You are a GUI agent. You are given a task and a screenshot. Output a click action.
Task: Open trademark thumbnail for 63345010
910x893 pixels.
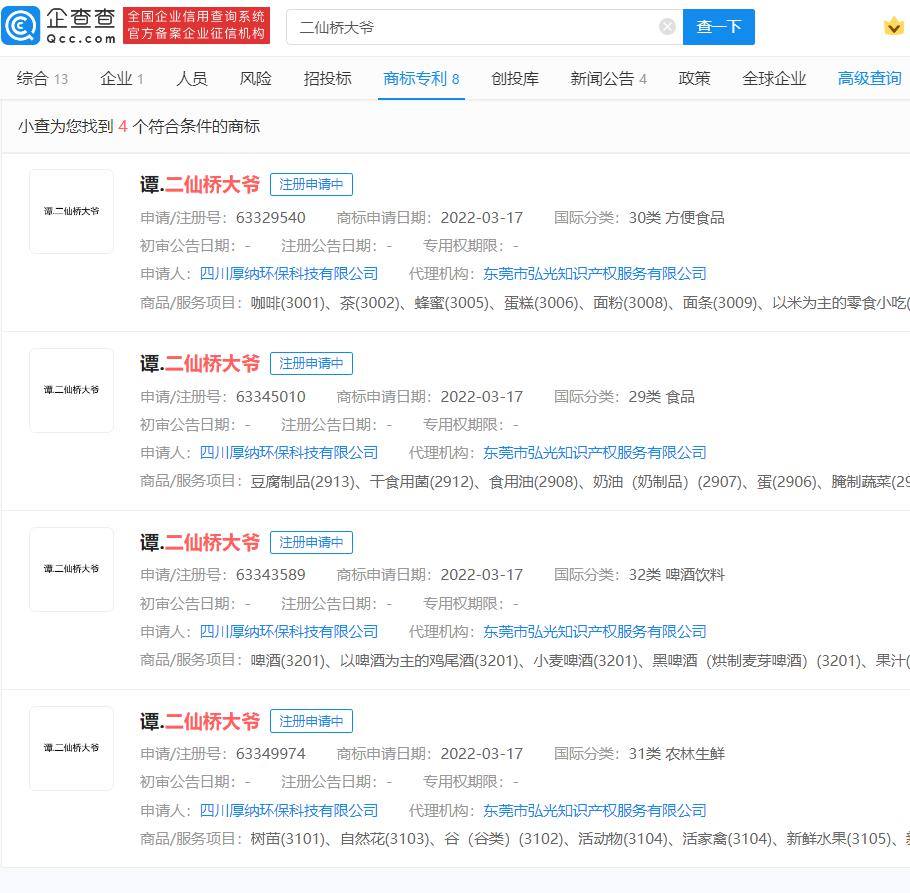pyautogui.click(x=71, y=390)
